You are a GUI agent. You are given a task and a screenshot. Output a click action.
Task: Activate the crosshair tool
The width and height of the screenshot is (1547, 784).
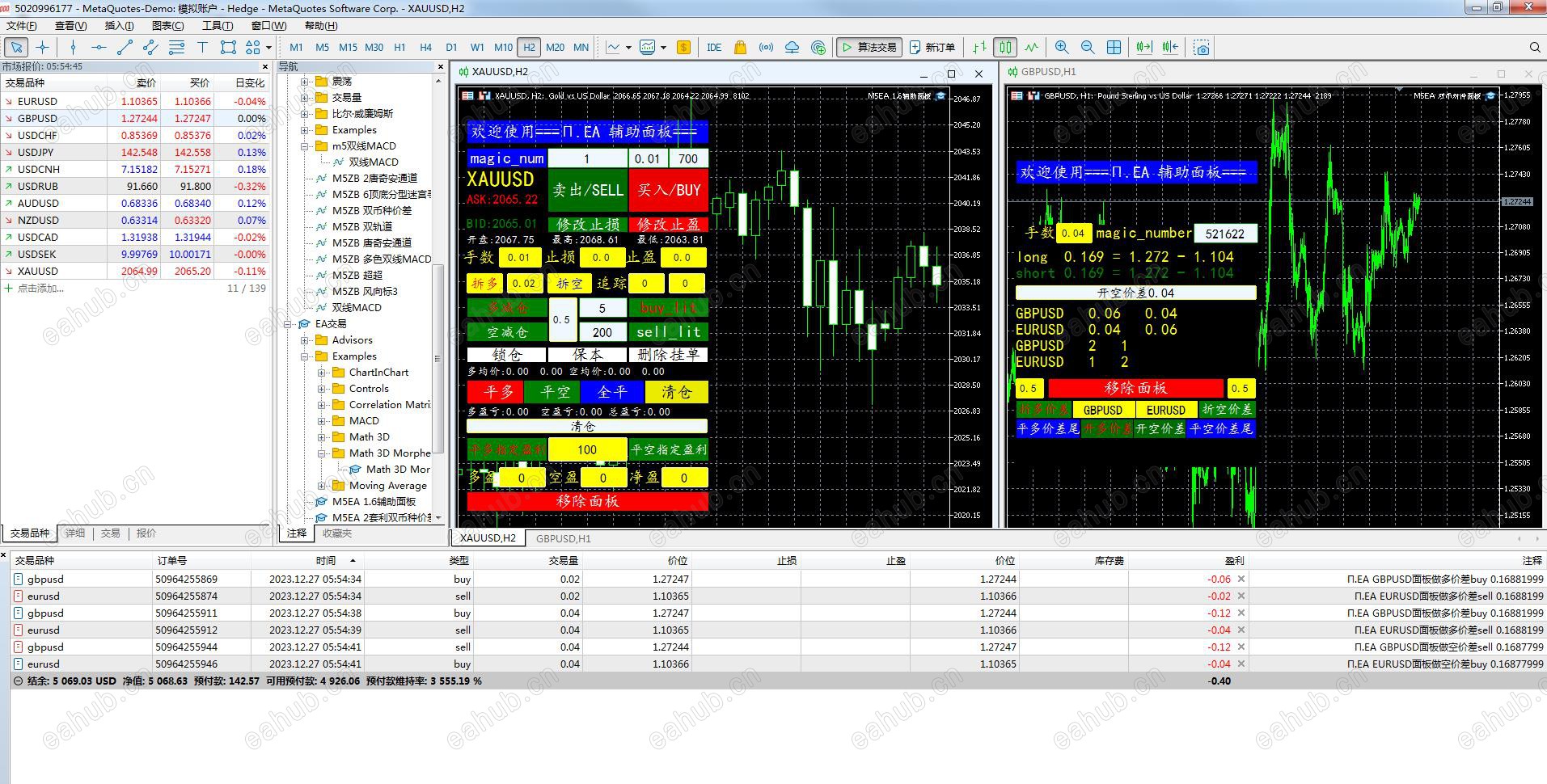(43, 48)
